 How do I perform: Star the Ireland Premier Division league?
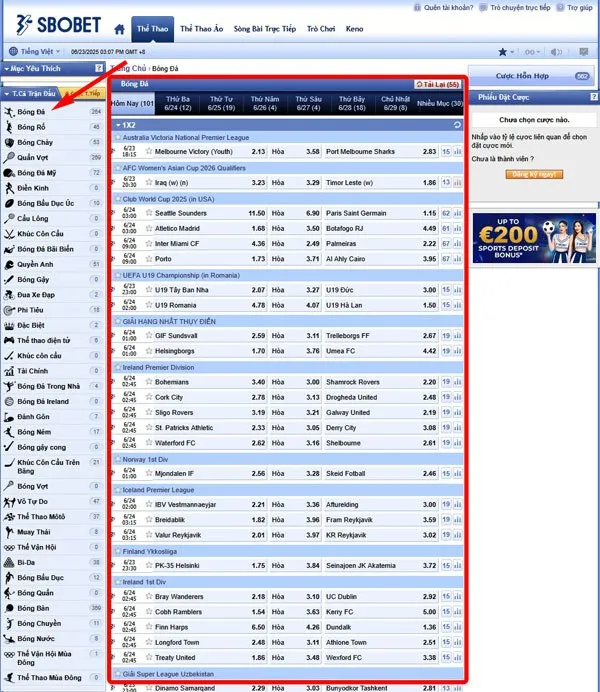point(117,367)
